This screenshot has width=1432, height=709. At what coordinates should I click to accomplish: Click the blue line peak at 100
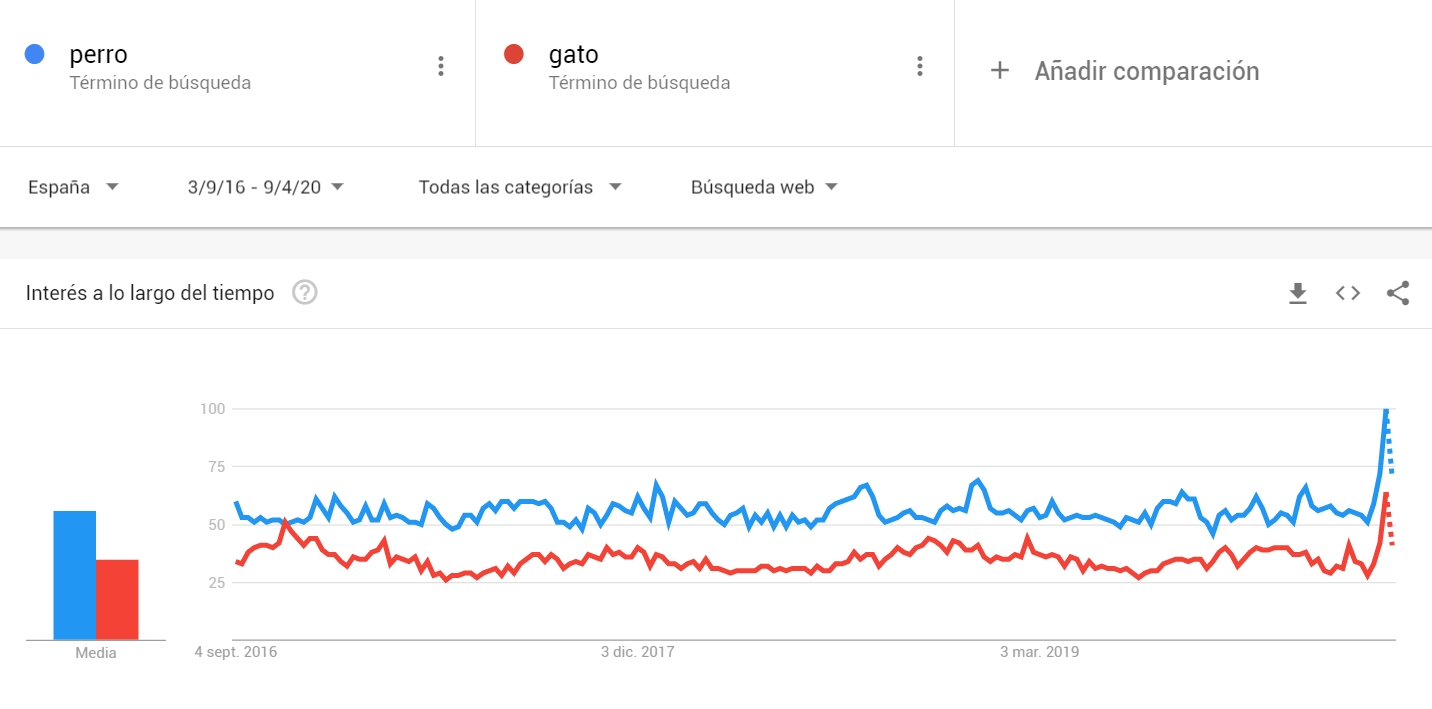(1386, 410)
